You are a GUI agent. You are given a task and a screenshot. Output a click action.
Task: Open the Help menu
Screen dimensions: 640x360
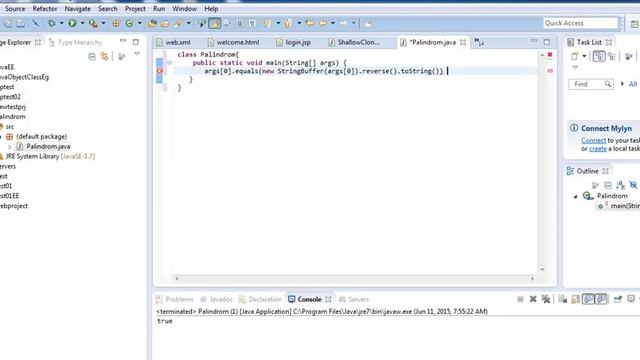click(211, 9)
